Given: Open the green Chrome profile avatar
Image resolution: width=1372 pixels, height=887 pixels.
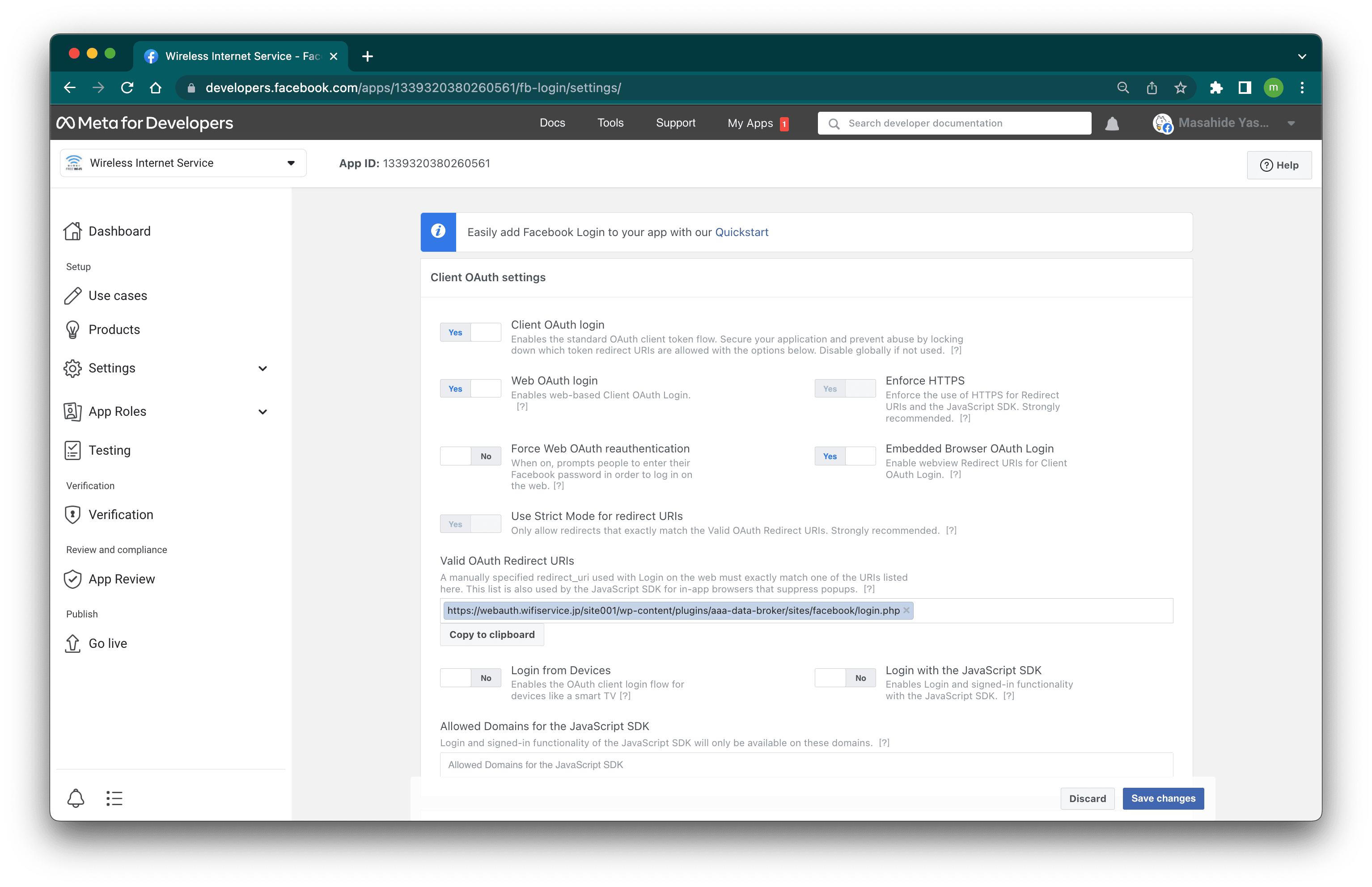Looking at the screenshot, I should tap(1273, 88).
